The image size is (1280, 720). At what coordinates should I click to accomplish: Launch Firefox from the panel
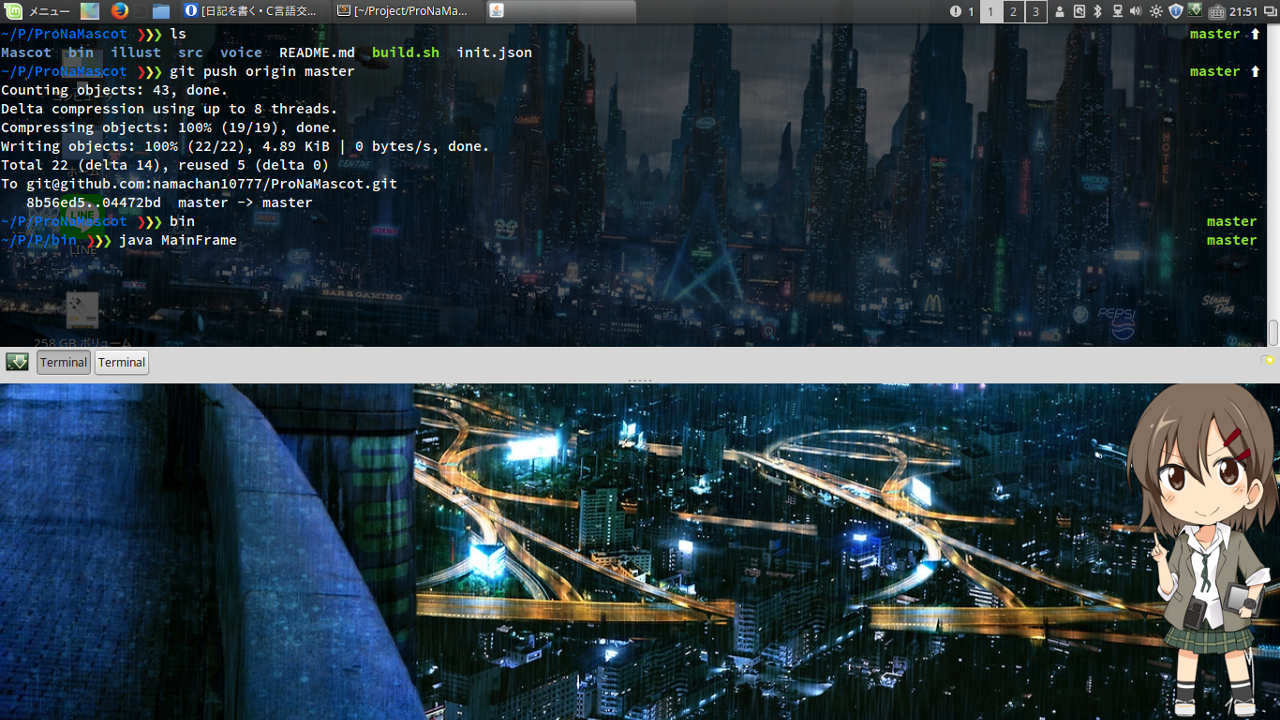click(x=120, y=11)
